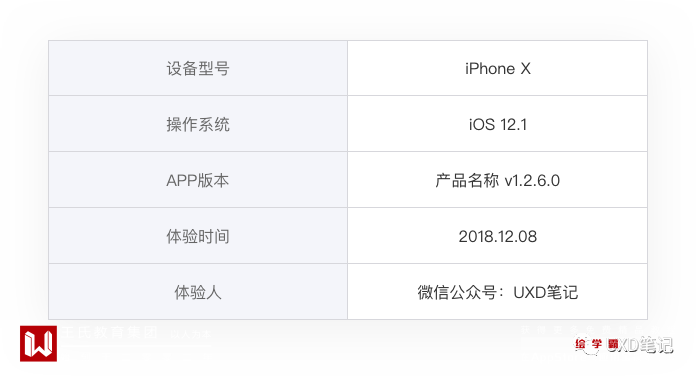The height and width of the screenshot is (376, 696).
Task: Click the 产品名称 v1.2.6.0 cell
Action: [x=498, y=180]
